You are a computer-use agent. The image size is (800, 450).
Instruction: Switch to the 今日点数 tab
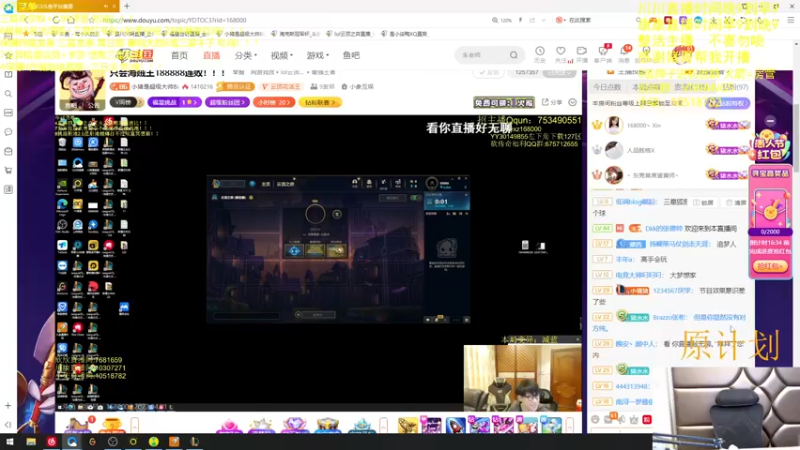click(x=607, y=87)
